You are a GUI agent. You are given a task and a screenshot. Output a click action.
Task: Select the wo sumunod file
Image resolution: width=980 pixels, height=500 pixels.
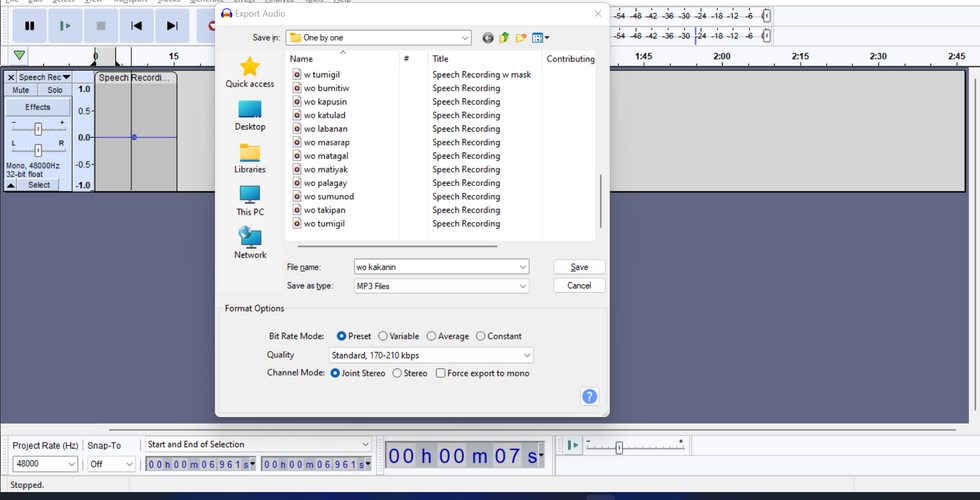(x=328, y=196)
